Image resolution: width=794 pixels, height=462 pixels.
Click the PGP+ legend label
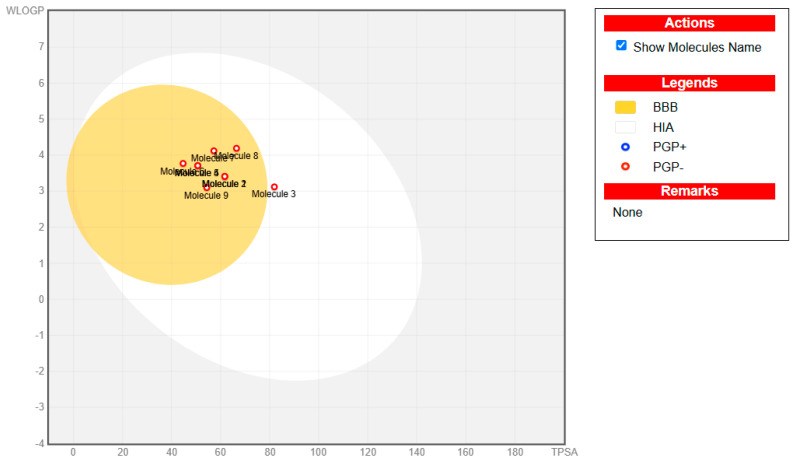click(669, 147)
